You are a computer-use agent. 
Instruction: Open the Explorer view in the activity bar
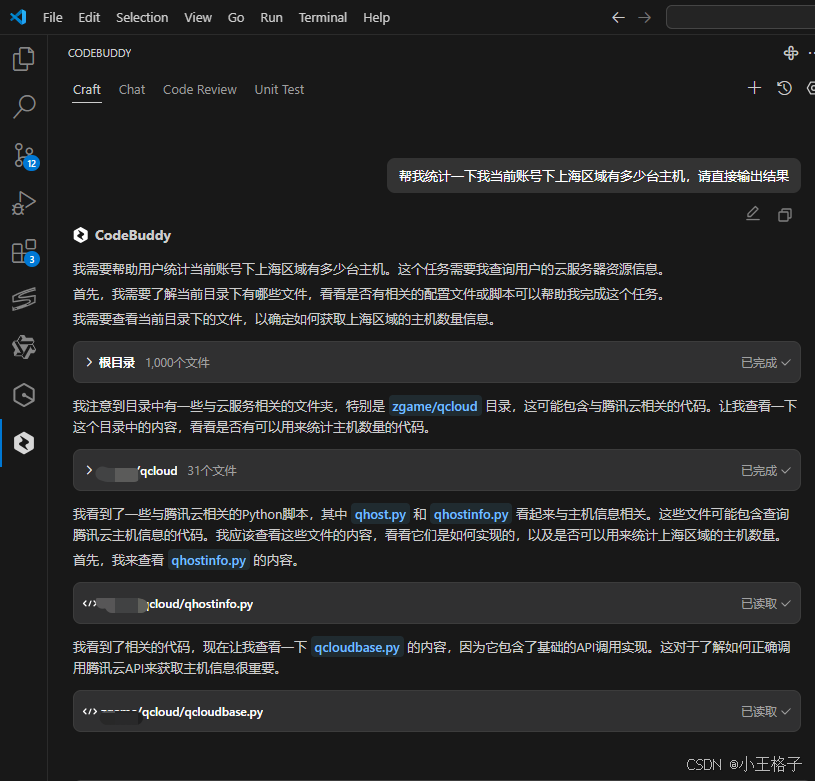(x=23, y=59)
